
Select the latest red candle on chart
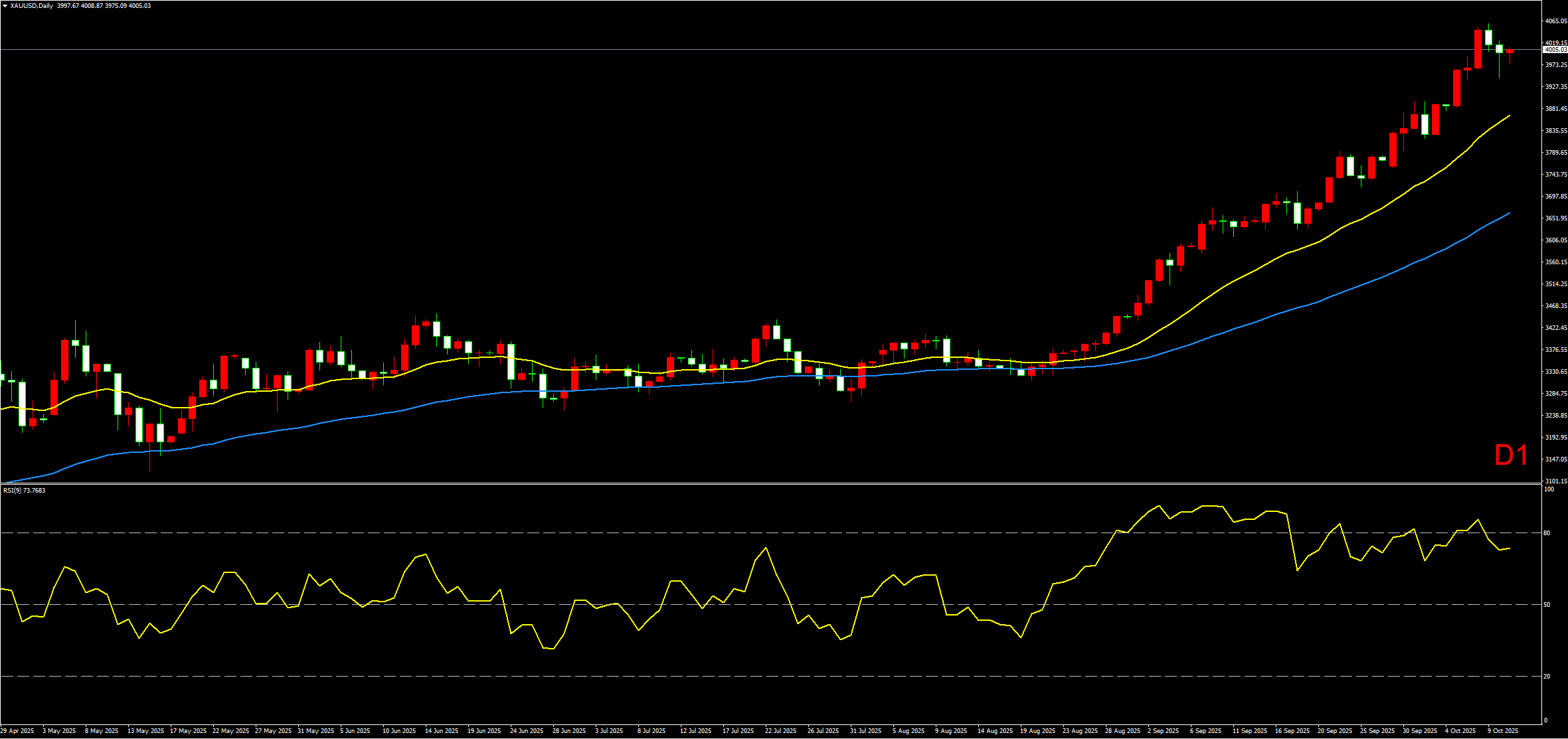click(1510, 51)
